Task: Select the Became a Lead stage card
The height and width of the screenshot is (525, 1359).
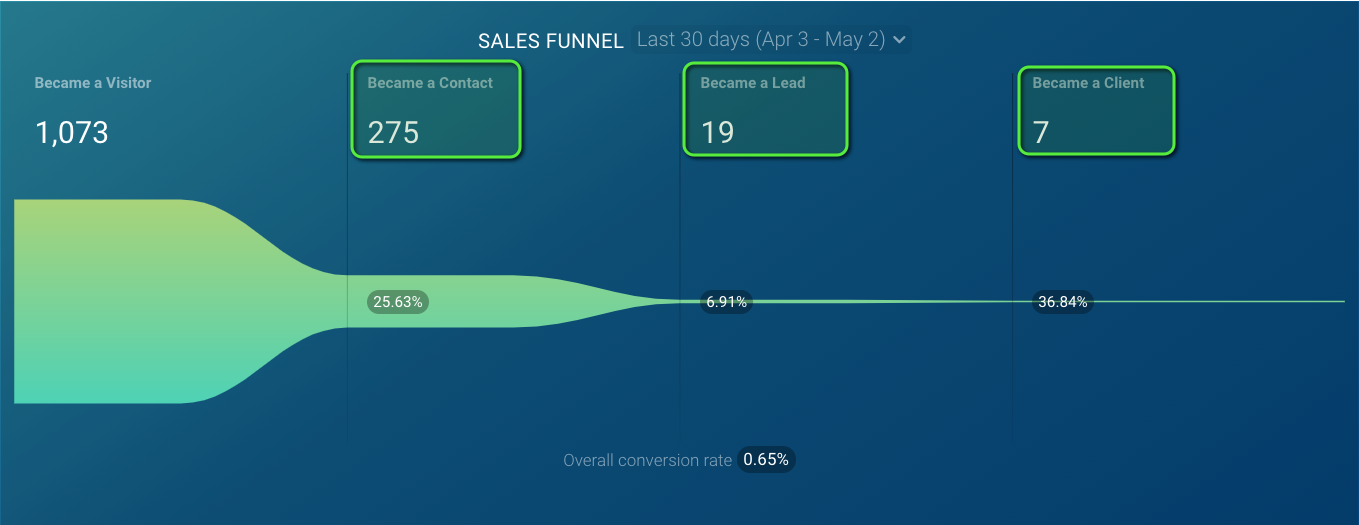Action: coord(765,109)
